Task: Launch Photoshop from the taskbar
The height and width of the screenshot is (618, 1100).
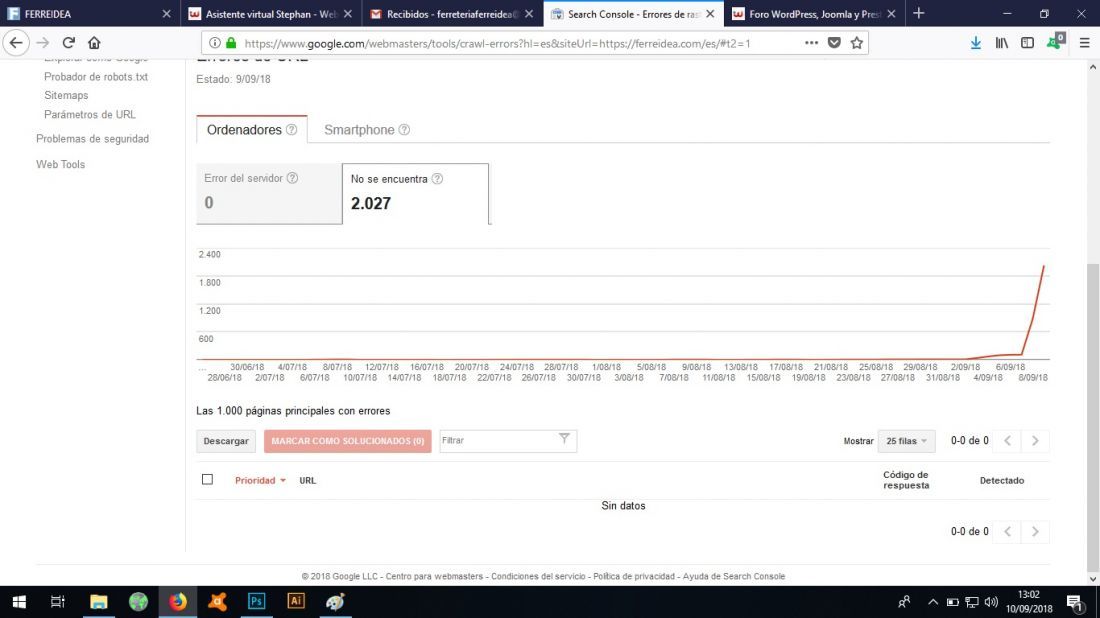Action: pyautogui.click(x=256, y=602)
